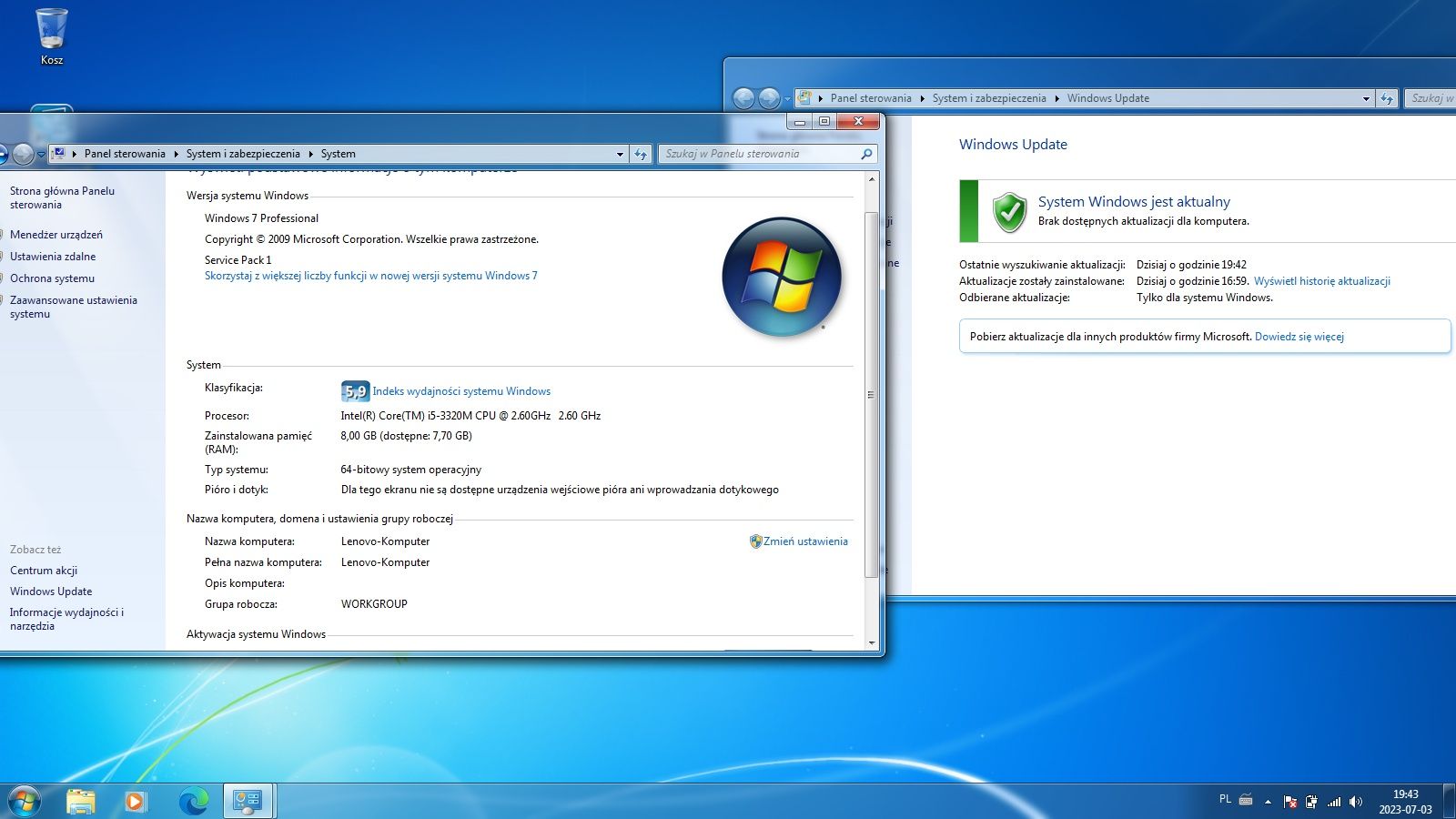Click the 5,9 performance index badge
The image size is (1456, 819).
355,391
